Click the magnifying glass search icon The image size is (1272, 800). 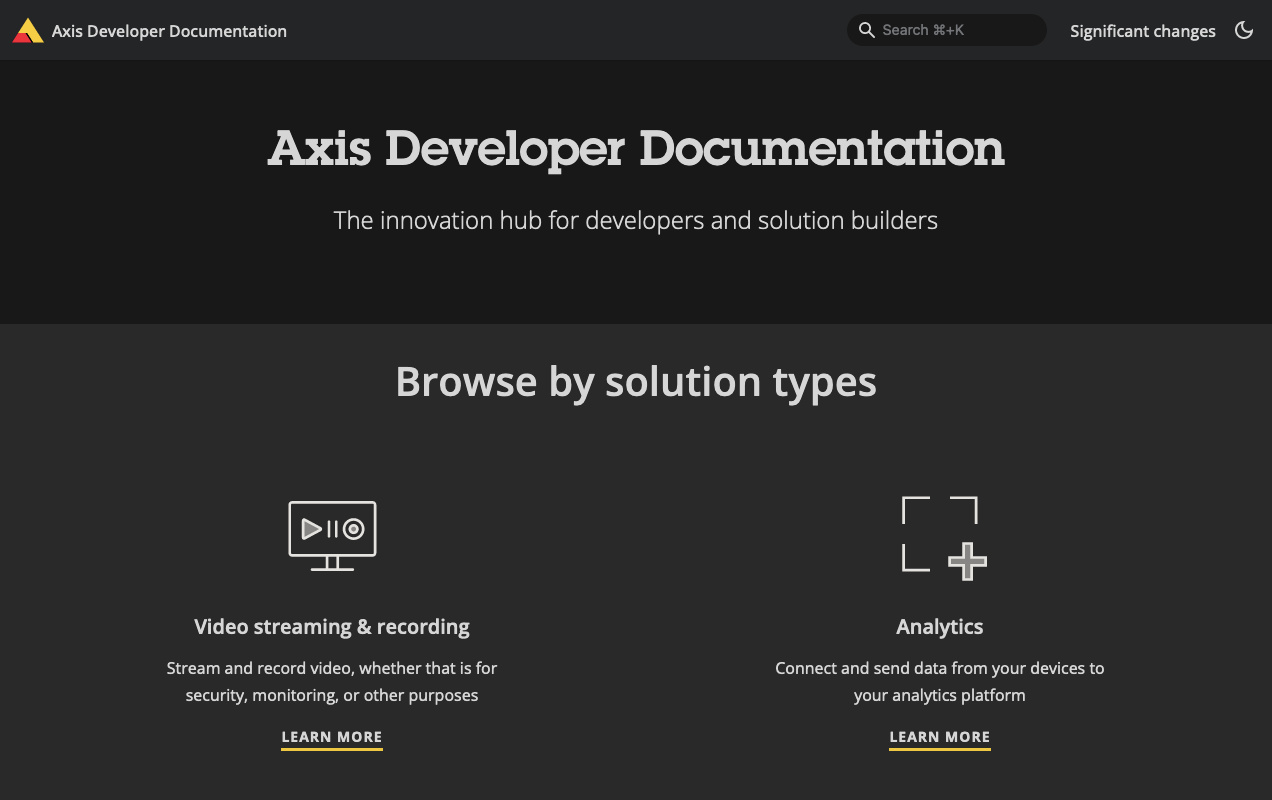tap(867, 30)
